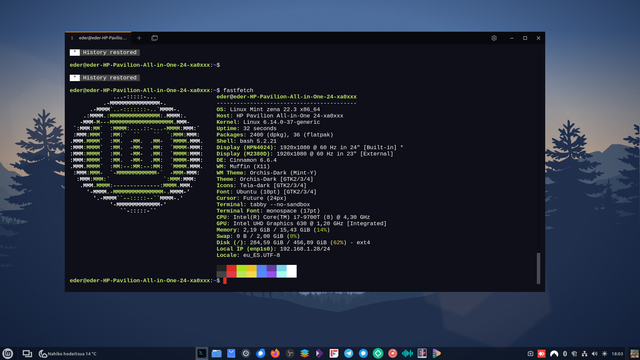Image resolution: width=640 pixels, height=360 pixels.
Task: Open the profile selector icon beside plus
Action: pos(154,38)
